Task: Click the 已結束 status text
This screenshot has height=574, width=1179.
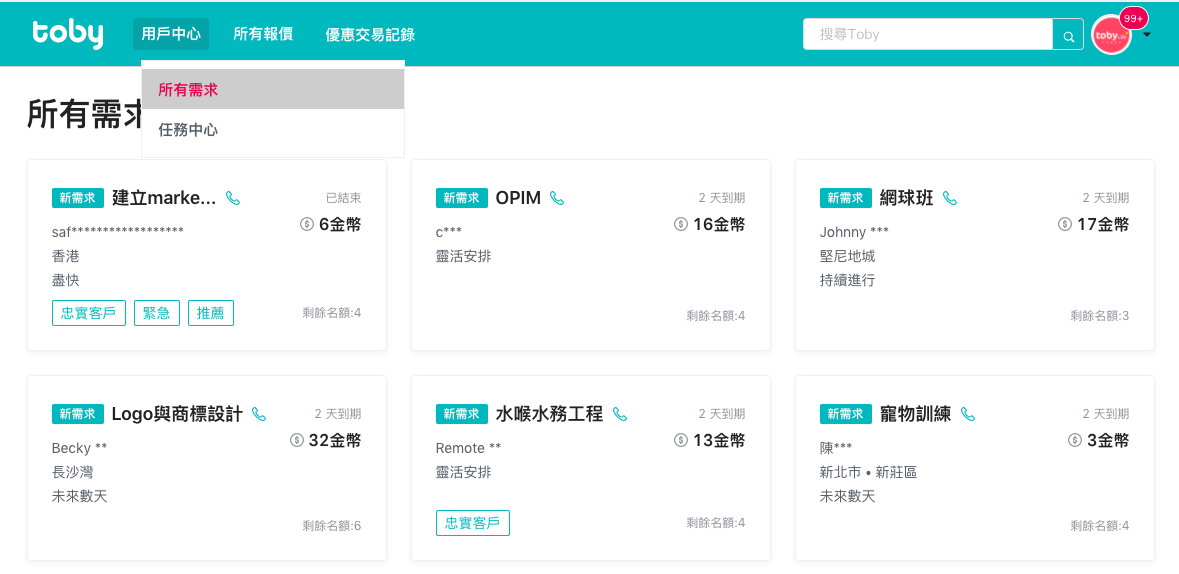Action: click(344, 198)
